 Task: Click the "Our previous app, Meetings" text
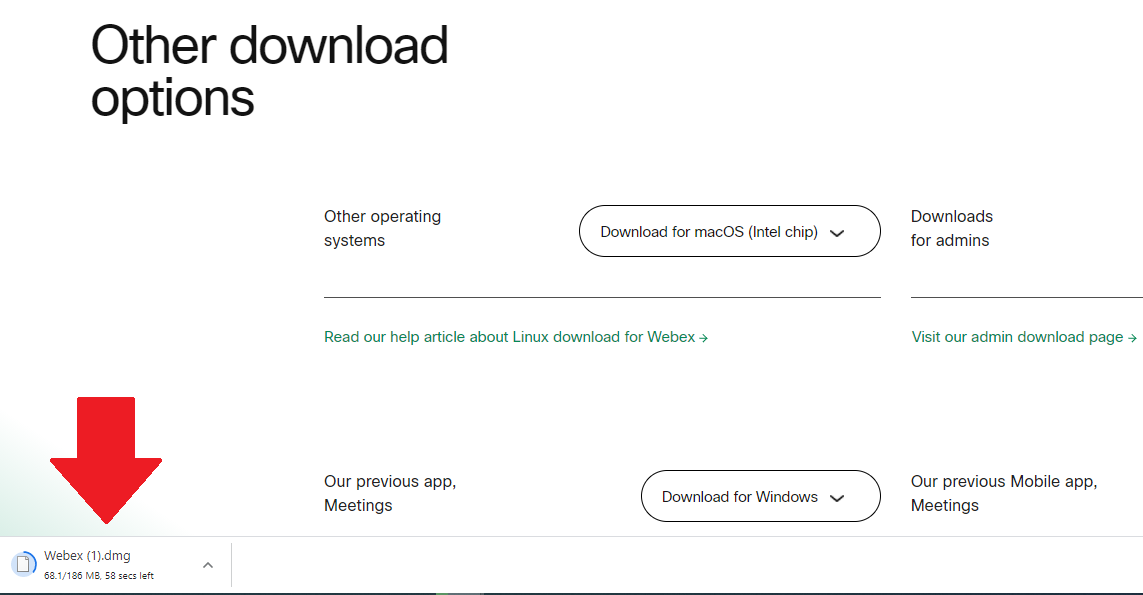coord(389,493)
